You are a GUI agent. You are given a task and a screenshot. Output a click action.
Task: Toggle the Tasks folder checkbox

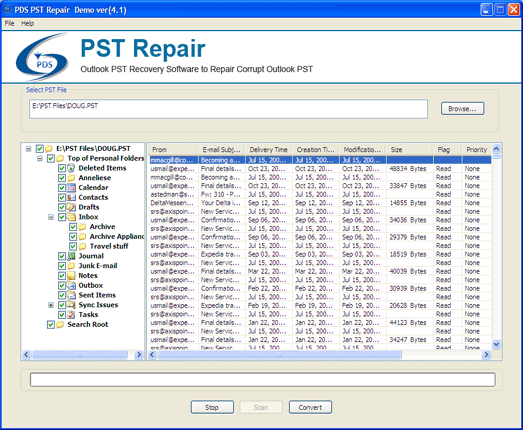coord(62,315)
